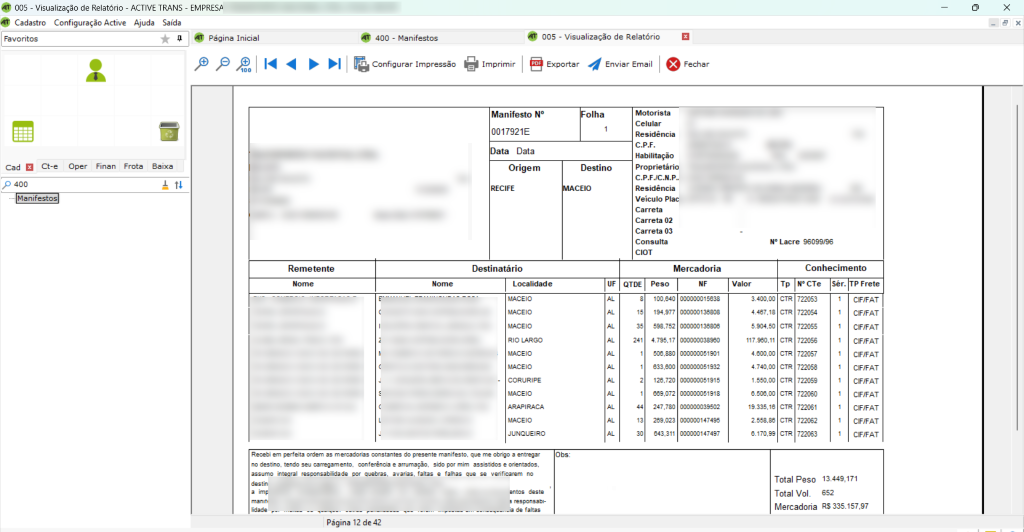
Task: Reset zoom to 100% icon
Action: coord(244,64)
